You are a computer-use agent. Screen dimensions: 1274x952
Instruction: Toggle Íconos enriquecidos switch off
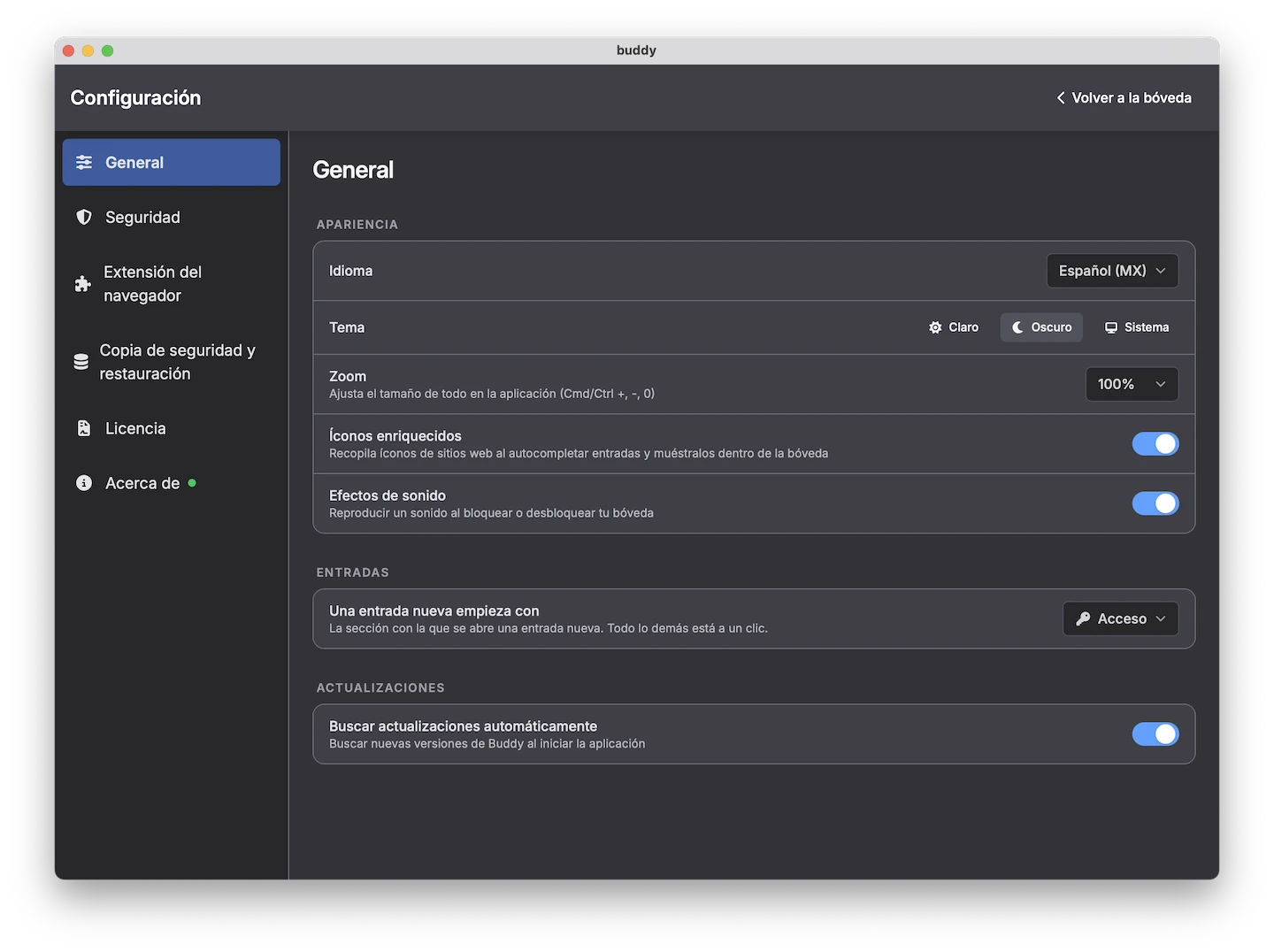1155,443
